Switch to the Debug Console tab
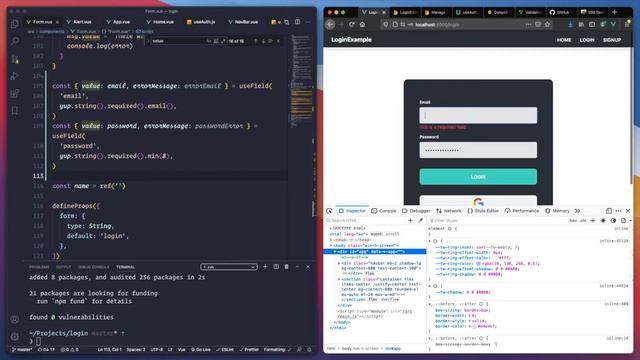The width and height of the screenshot is (640, 360). (93, 267)
